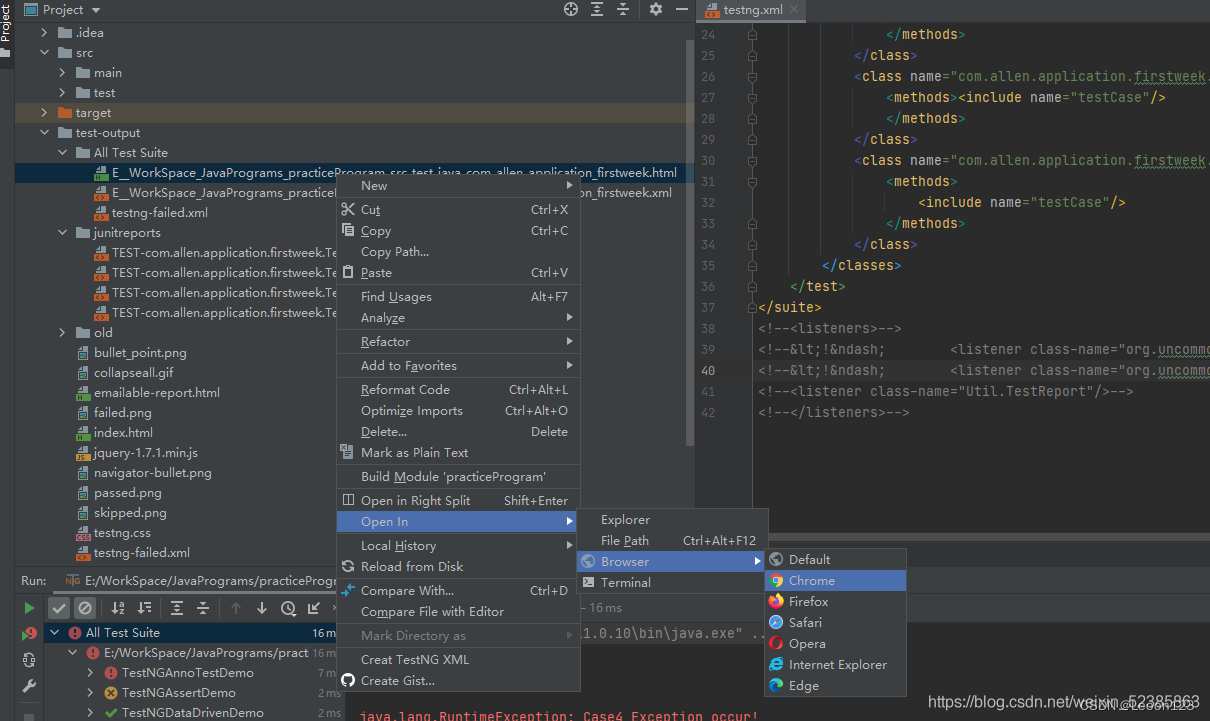Screen dimensions: 1210x721
Task: Select TestNGDataDrivenDemo test result
Action: (192, 713)
